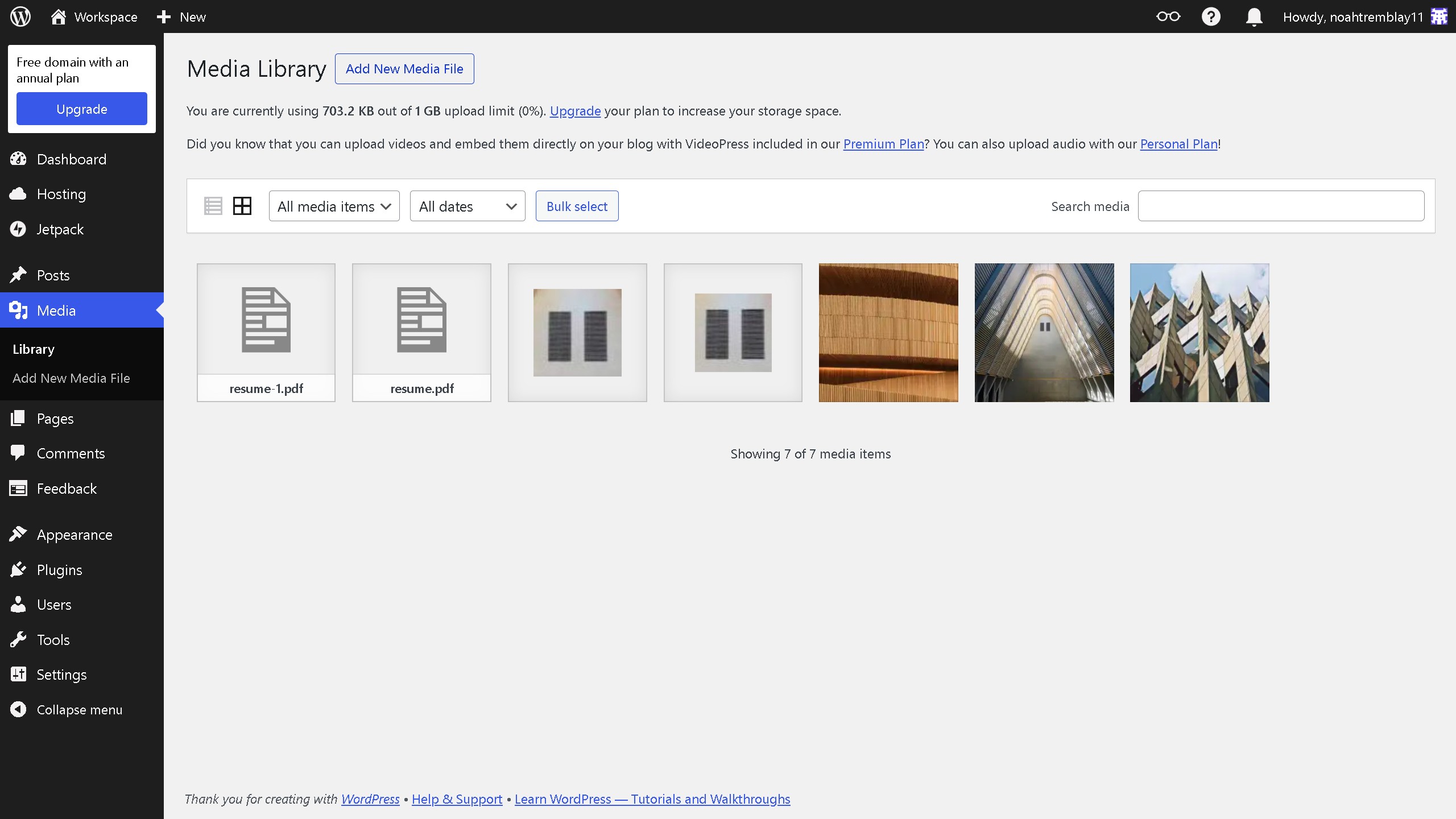Open the WordPress logo menu
The image size is (1456, 819).
[20, 16]
